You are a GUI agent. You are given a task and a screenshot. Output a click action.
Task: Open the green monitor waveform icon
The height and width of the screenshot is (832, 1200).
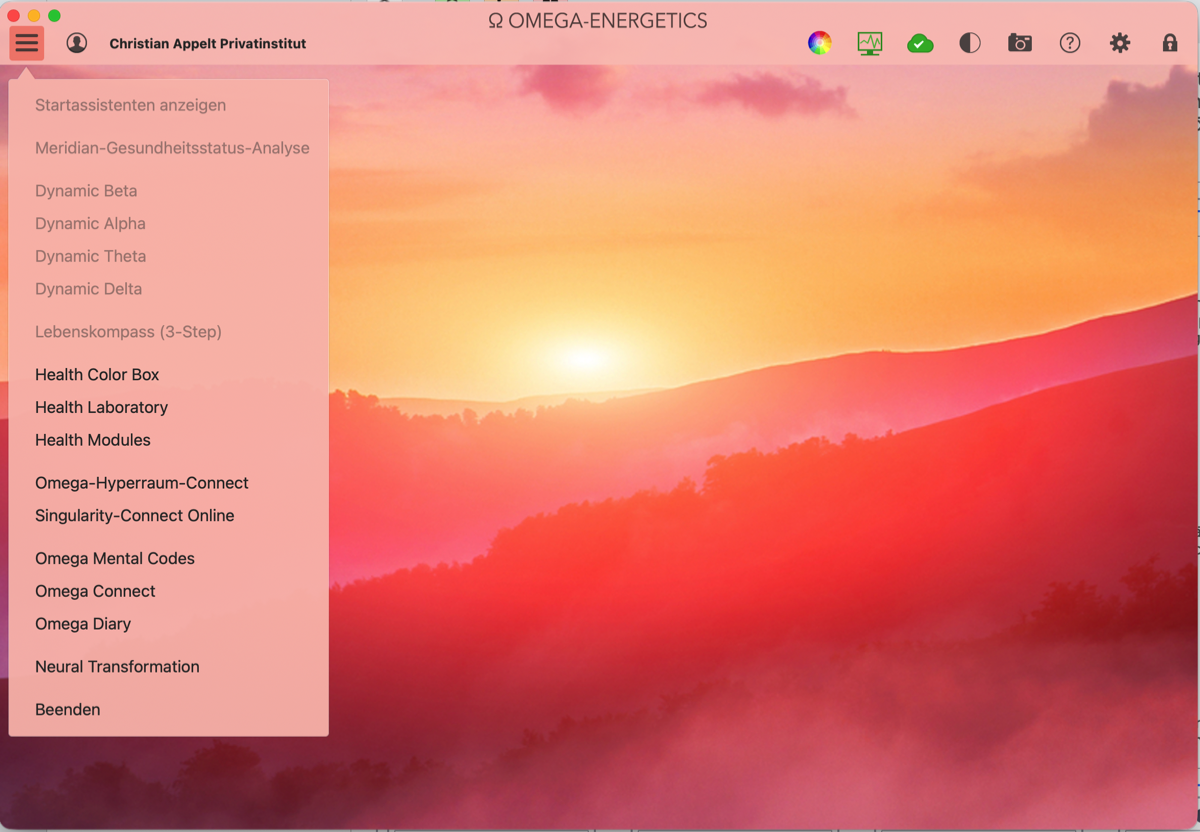870,43
